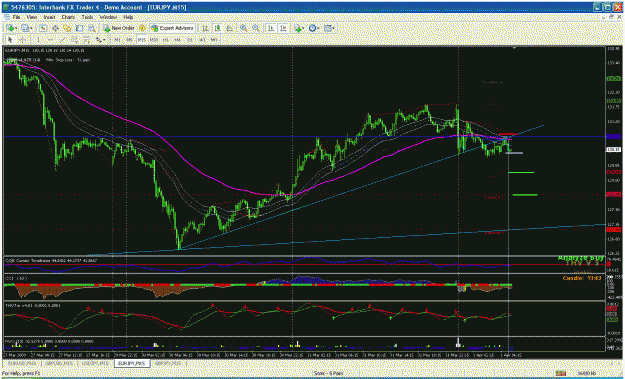Show the Data Window panel
Viewport: 625px width, 379px height.
[x=55, y=28]
